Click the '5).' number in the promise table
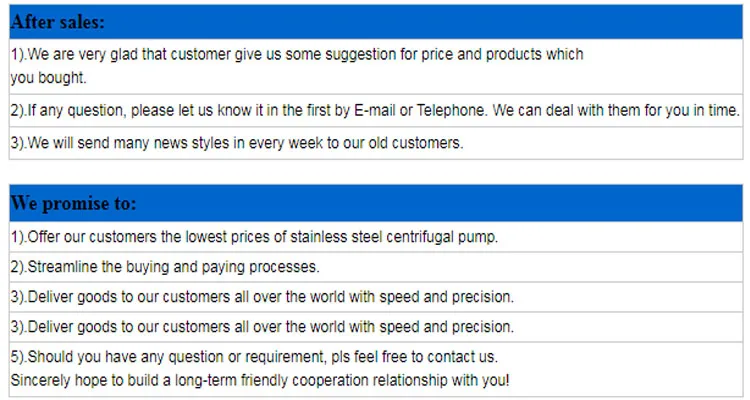The image size is (750, 400). pyautogui.click(x=18, y=357)
